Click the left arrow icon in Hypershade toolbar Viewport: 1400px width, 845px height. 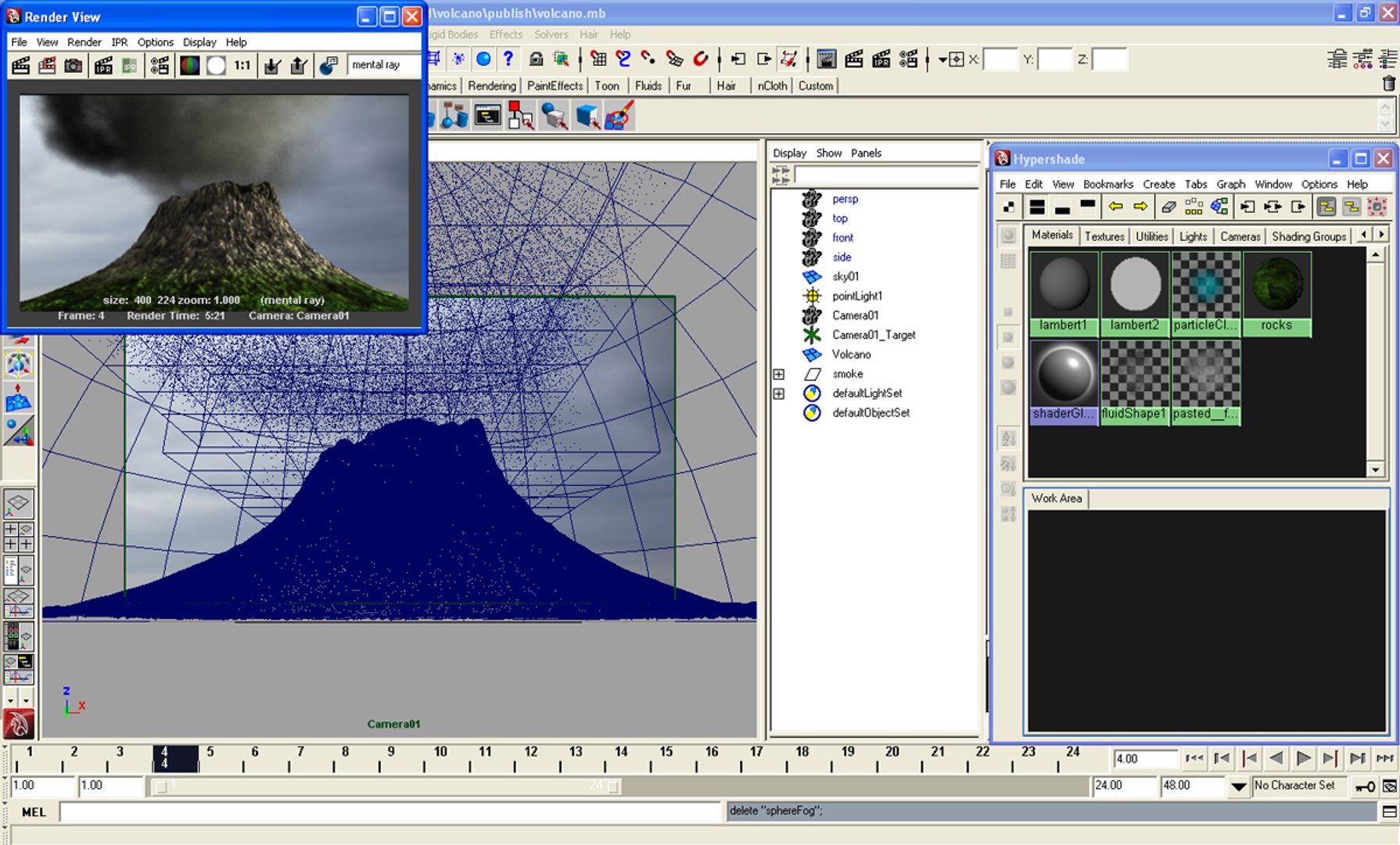(x=1115, y=207)
